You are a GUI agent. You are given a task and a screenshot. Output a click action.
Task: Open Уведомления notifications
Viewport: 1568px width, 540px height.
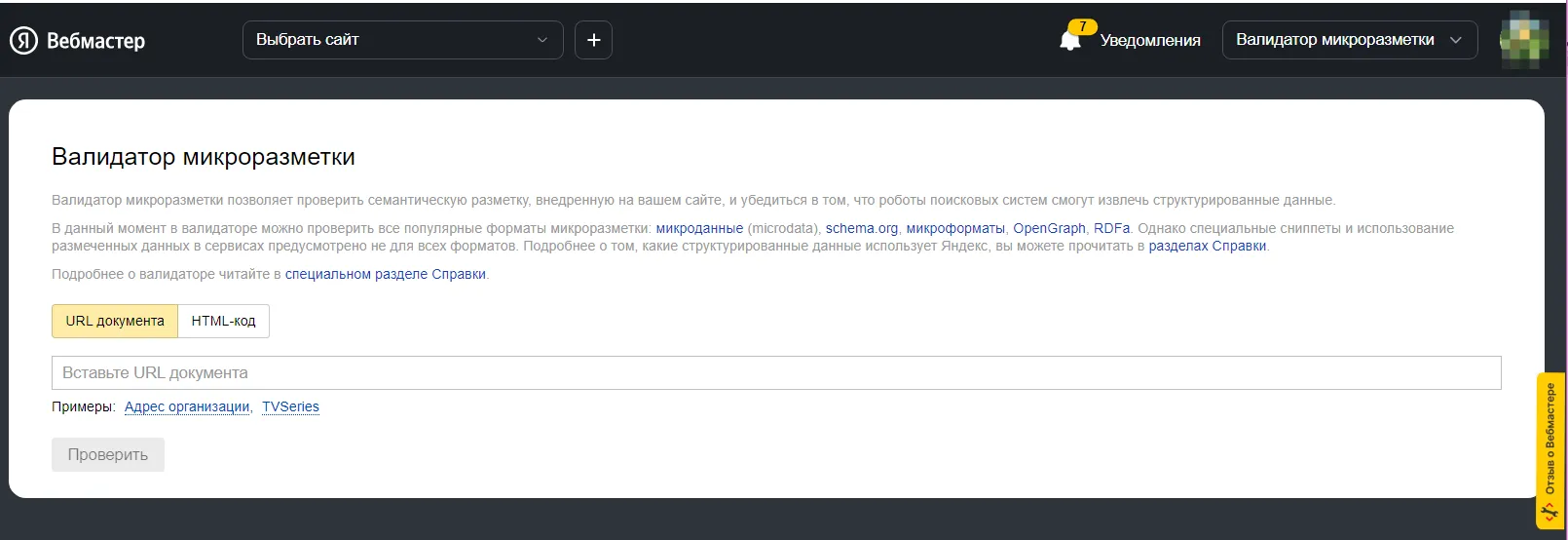pyautogui.click(x=1150, y=41)
